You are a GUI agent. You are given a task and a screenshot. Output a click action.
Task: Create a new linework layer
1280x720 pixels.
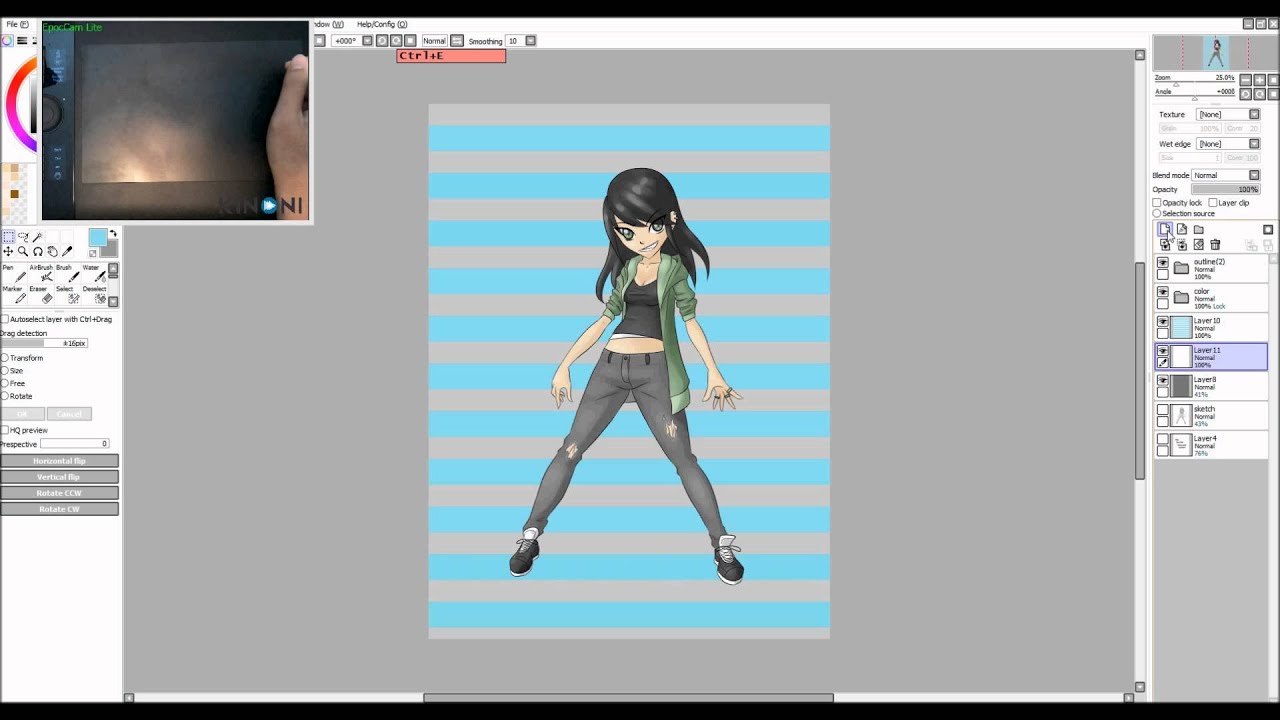click(1182, 230)
